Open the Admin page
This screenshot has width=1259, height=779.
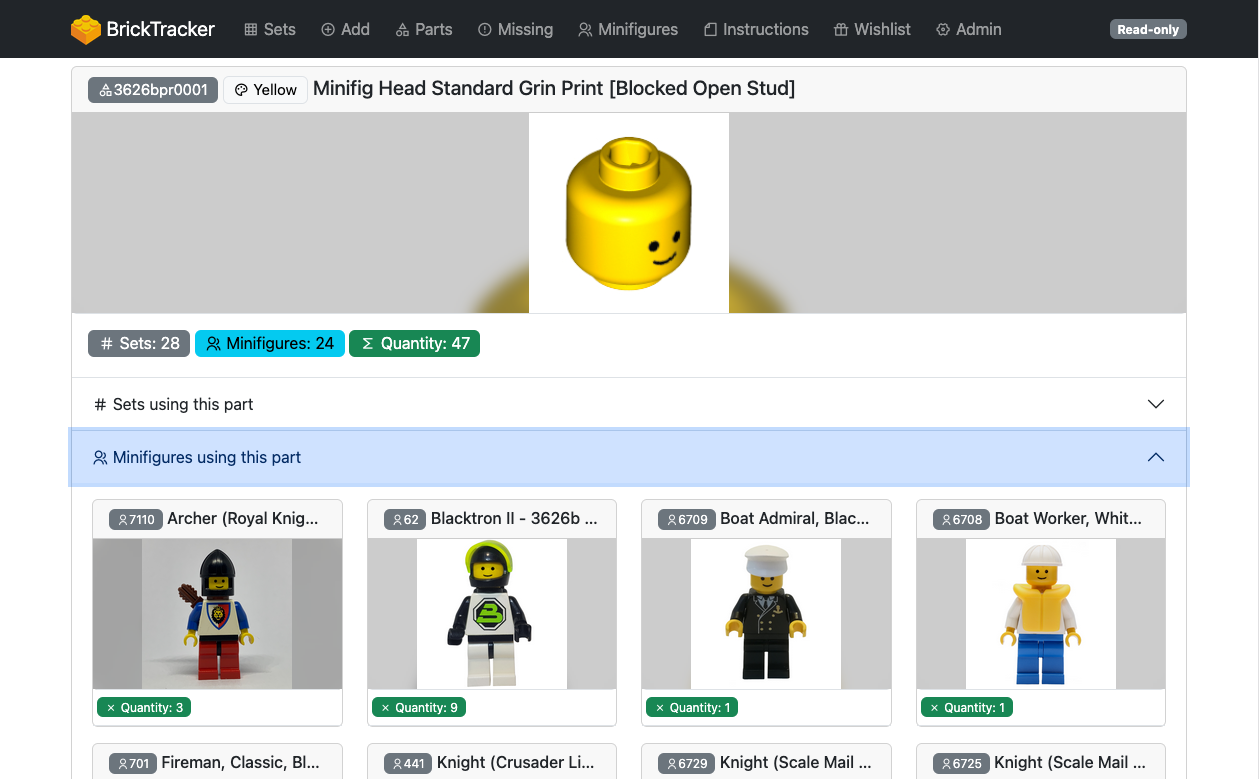point(968,29)
